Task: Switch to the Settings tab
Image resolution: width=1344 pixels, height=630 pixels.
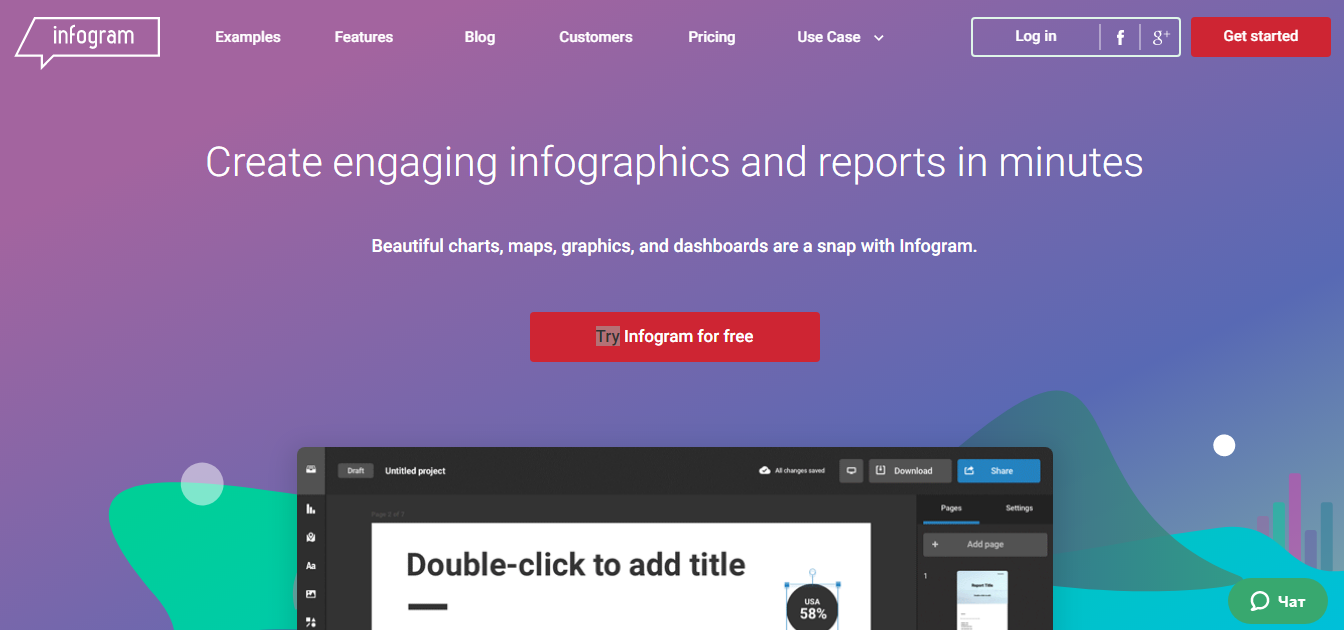Action: tap(1019, 508)
